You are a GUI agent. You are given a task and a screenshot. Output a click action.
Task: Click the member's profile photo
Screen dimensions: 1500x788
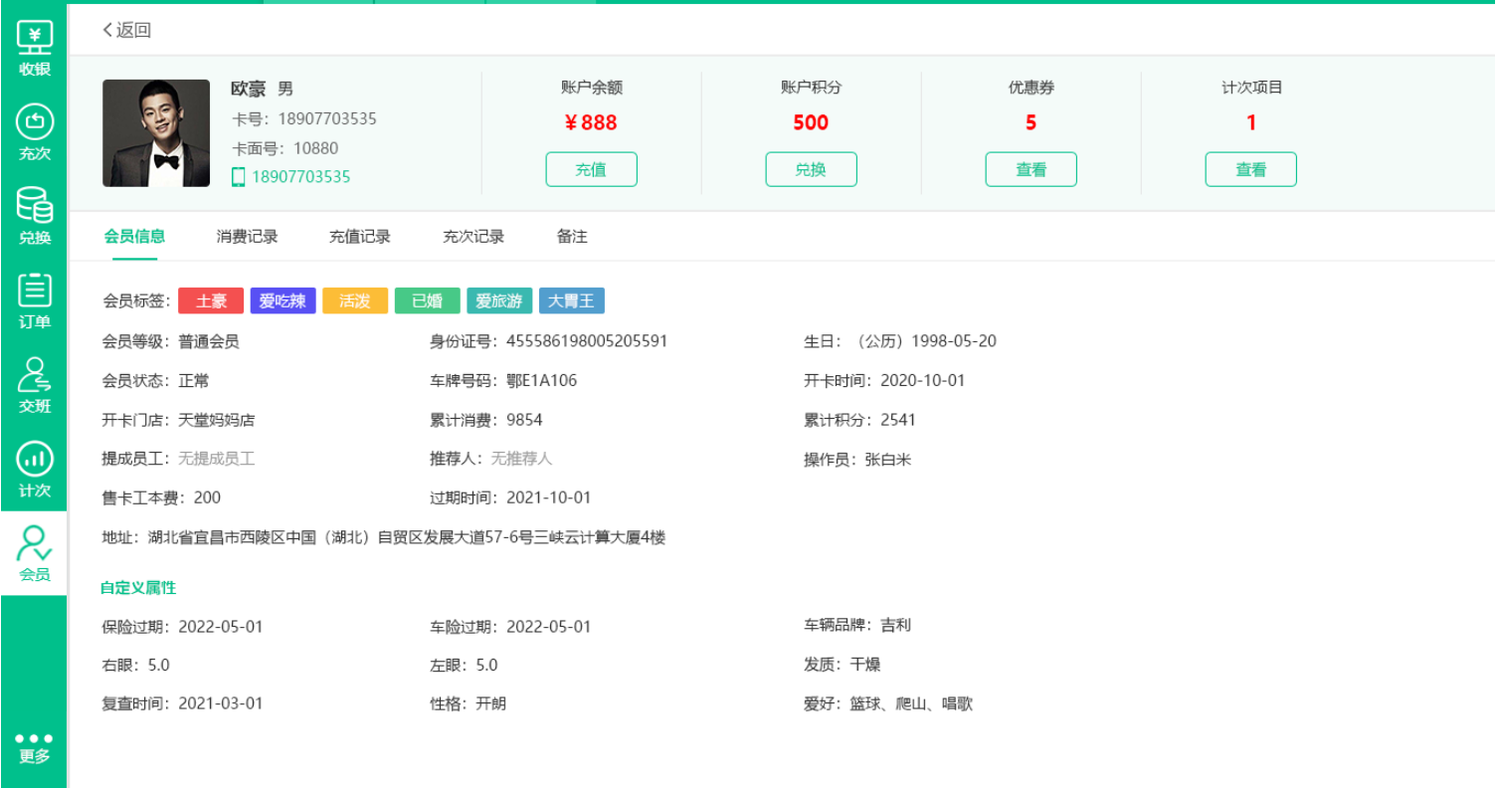point(155,134)
